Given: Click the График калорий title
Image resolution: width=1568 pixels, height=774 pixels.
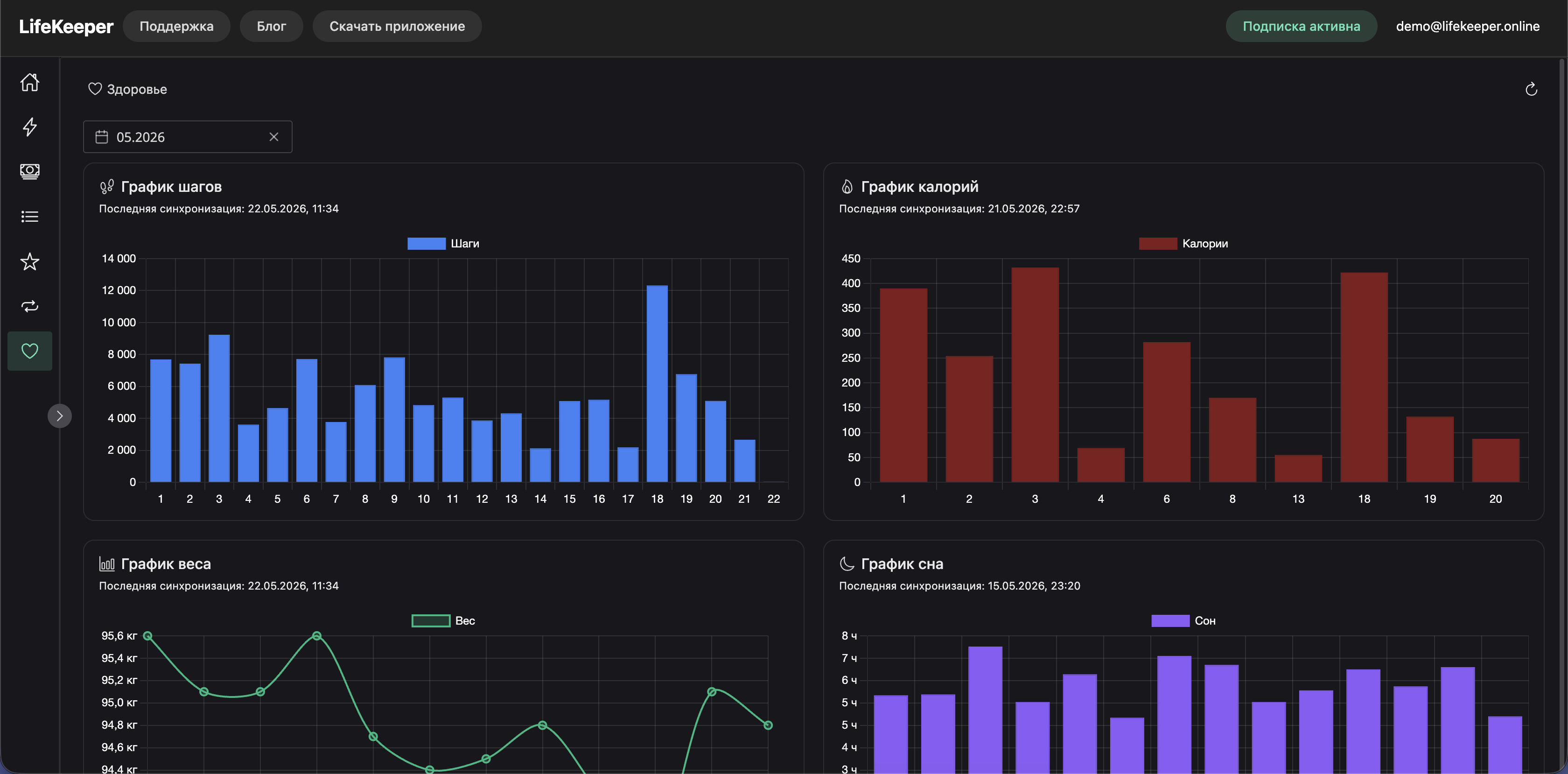Looking at the screenshot, I should pyautogui.click(x=920, y=186).
